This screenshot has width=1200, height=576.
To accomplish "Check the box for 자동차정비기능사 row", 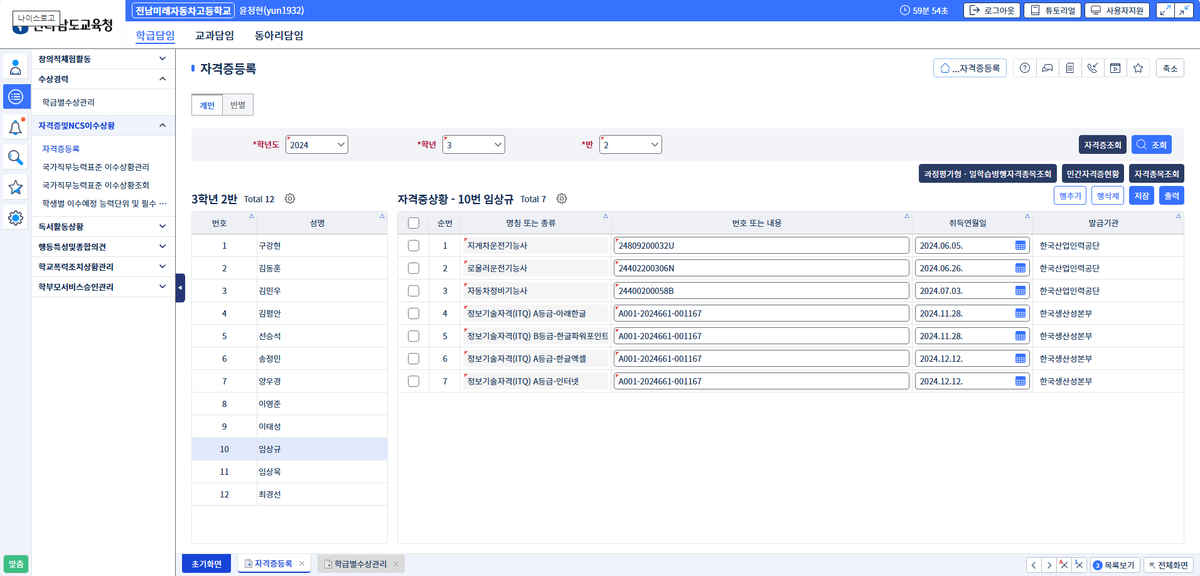I will pos(414,291).
